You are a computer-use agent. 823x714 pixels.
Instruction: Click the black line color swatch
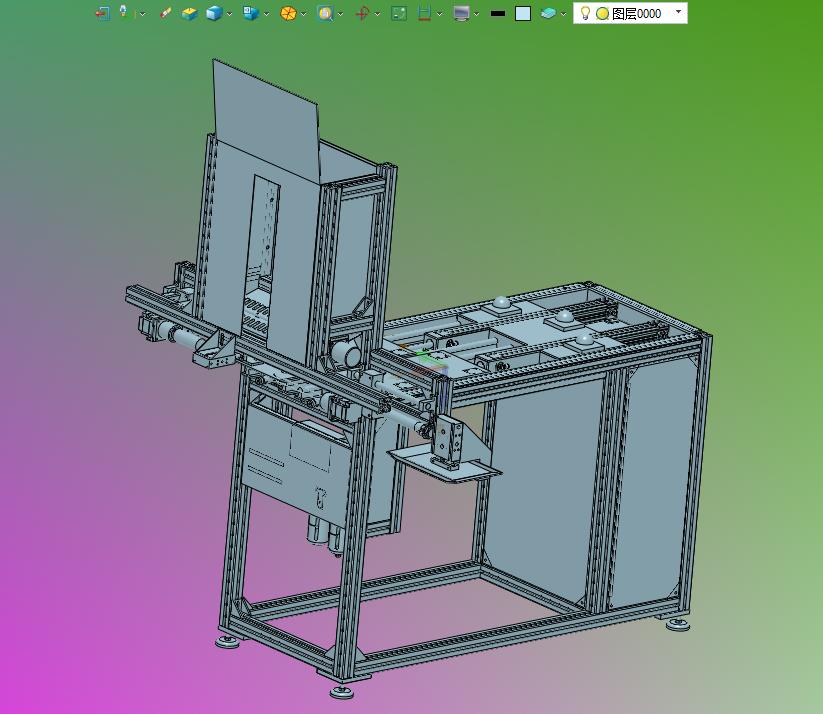pos(498,14)
